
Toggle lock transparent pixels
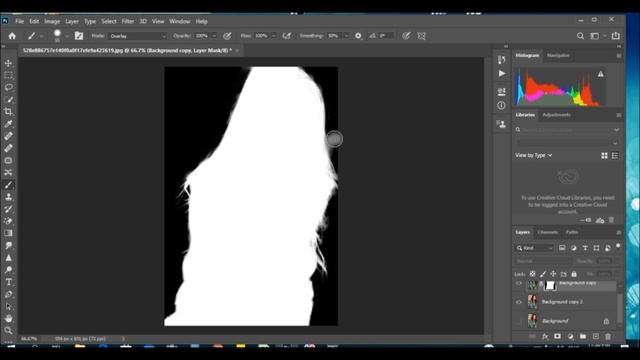tap(532, 274)
